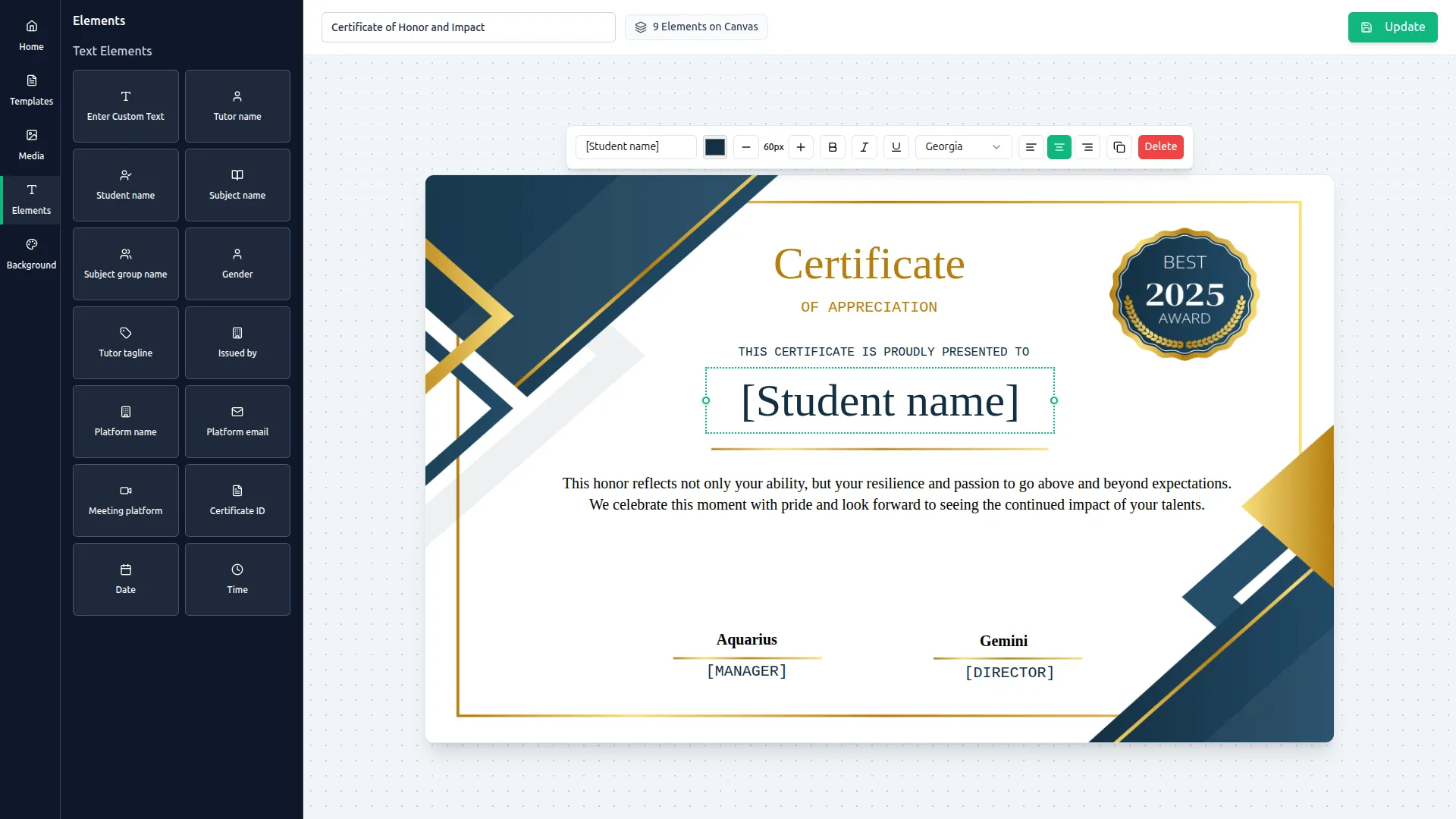1456x819 pixels.
Task: Add the Meeting platform element
Action: 126,500
